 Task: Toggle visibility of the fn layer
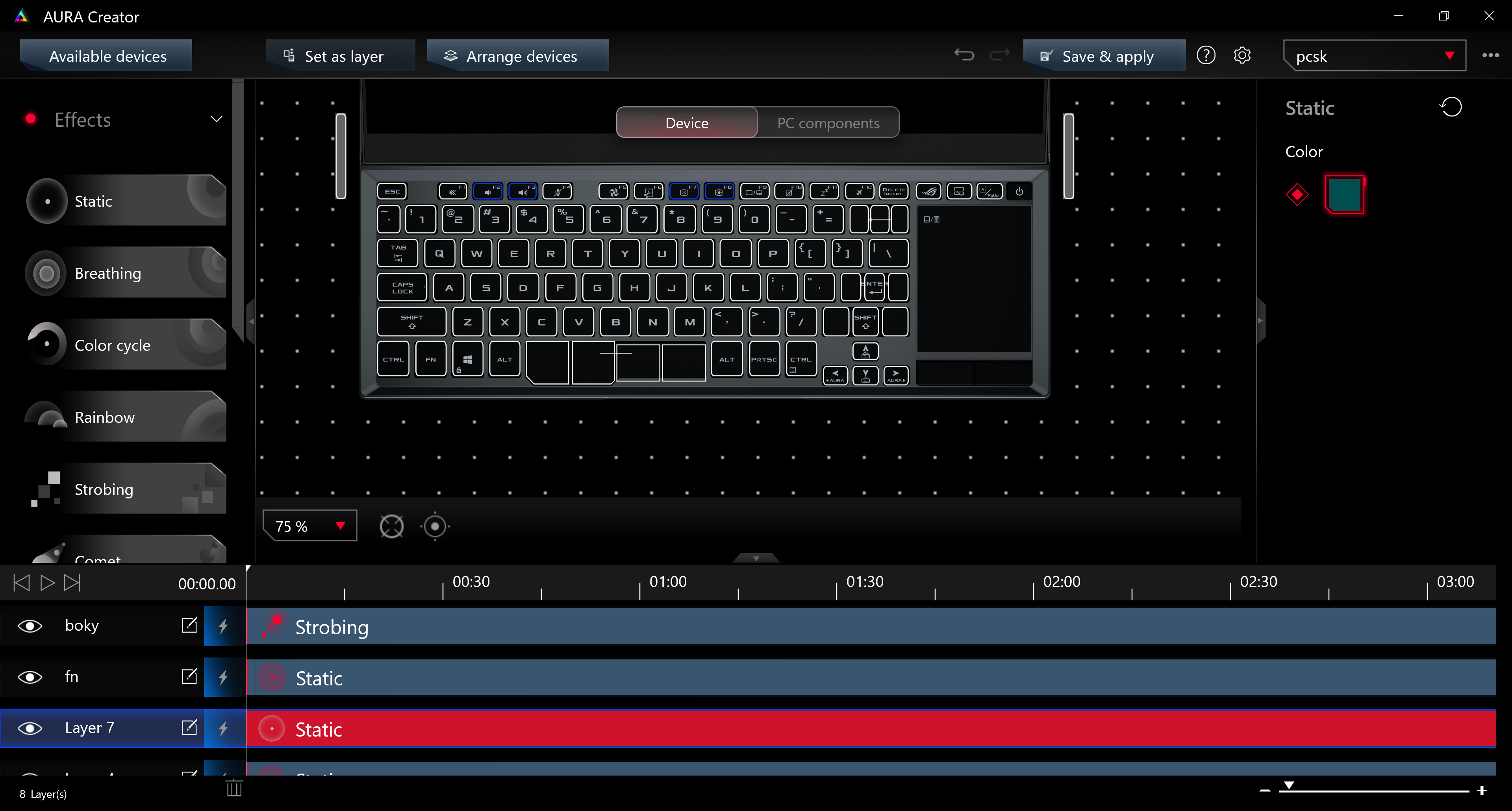30,677
